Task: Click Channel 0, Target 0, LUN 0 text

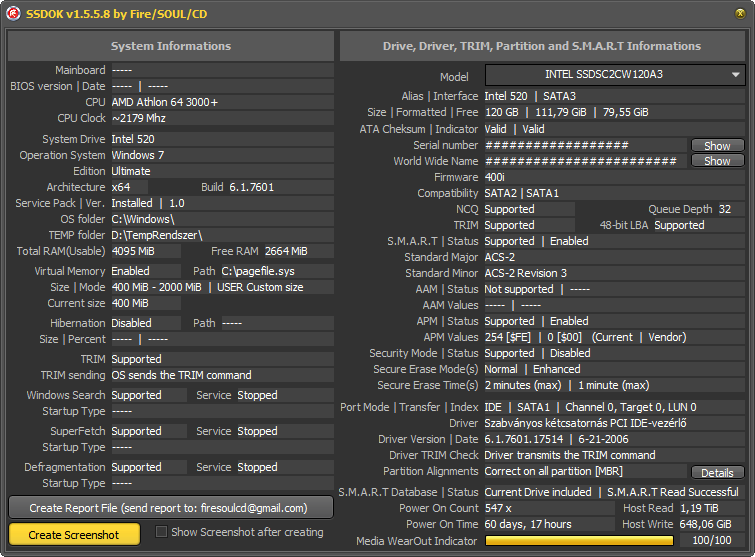Action: point(631,407)
